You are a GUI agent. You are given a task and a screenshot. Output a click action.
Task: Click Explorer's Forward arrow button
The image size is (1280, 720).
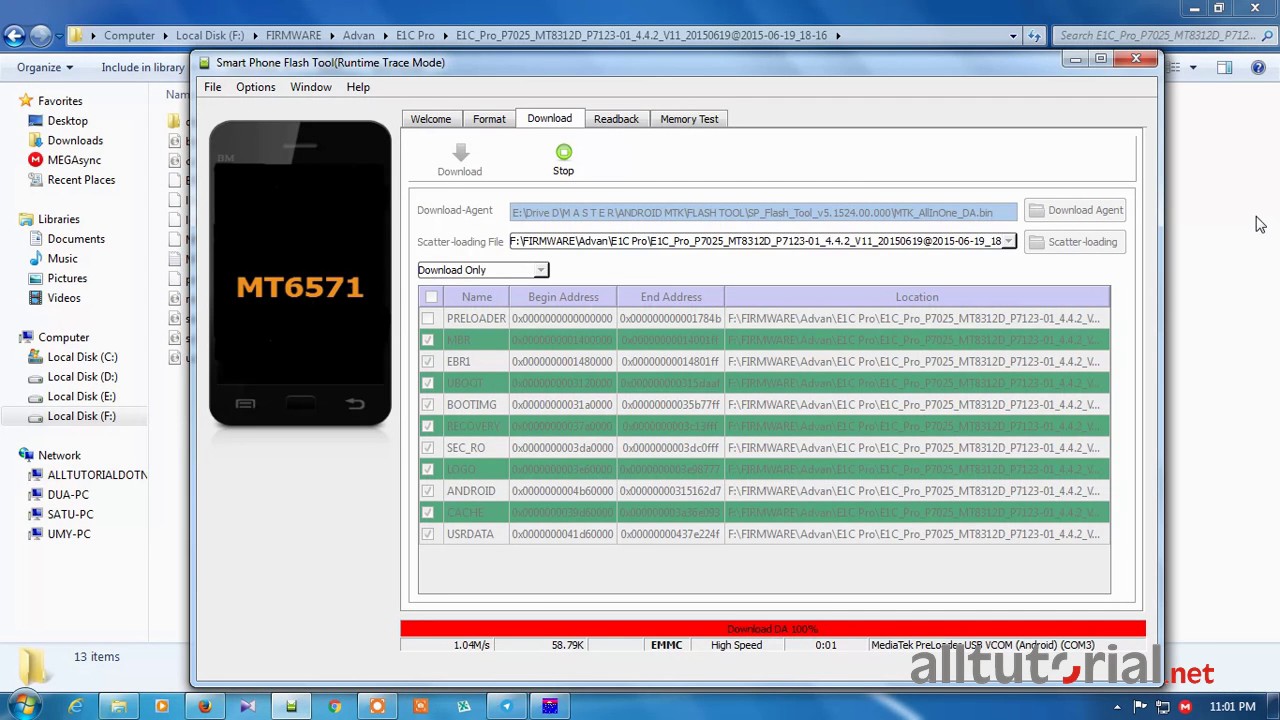click(40, 36)
